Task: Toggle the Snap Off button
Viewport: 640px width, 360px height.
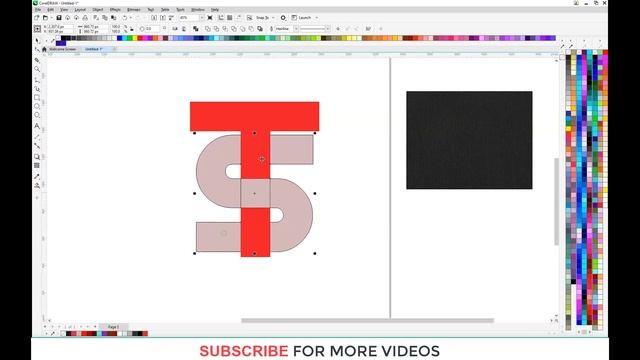Action: click(249, 18)
